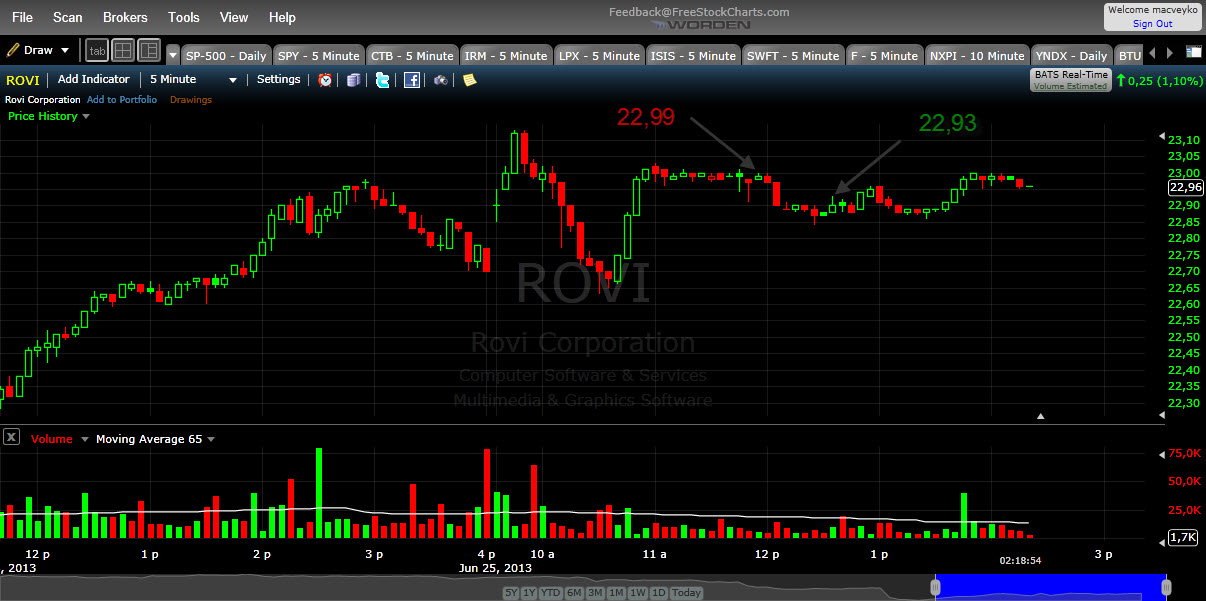
Task: Open the chart tab list dropdown arrow
Action: coord(173,55)
